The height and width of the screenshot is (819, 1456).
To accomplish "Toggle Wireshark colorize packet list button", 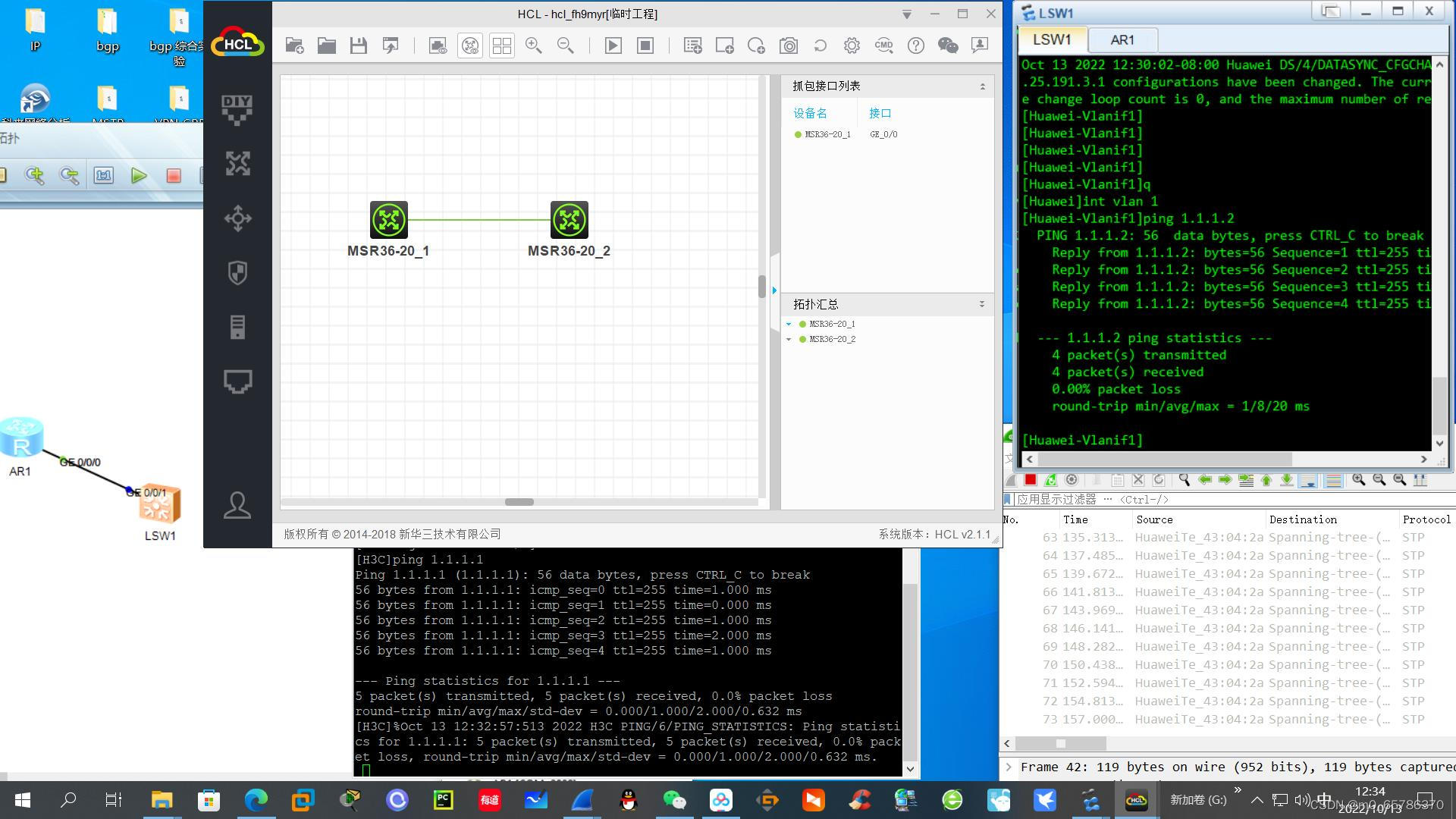I will [1333, 480].
